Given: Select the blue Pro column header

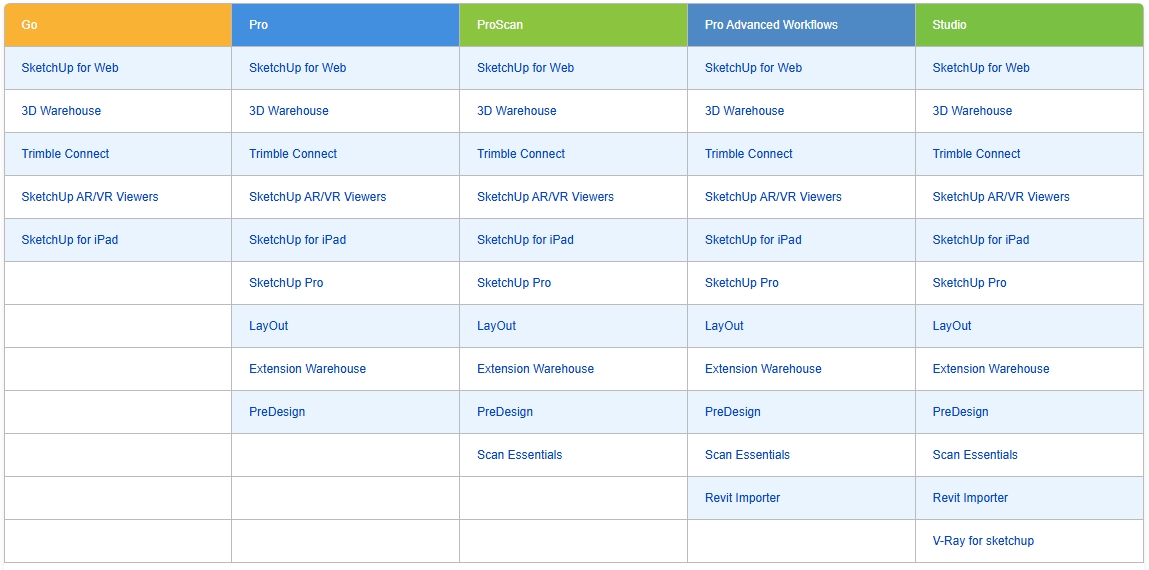Looking at the screenshot, I should [x=345, y=25].
